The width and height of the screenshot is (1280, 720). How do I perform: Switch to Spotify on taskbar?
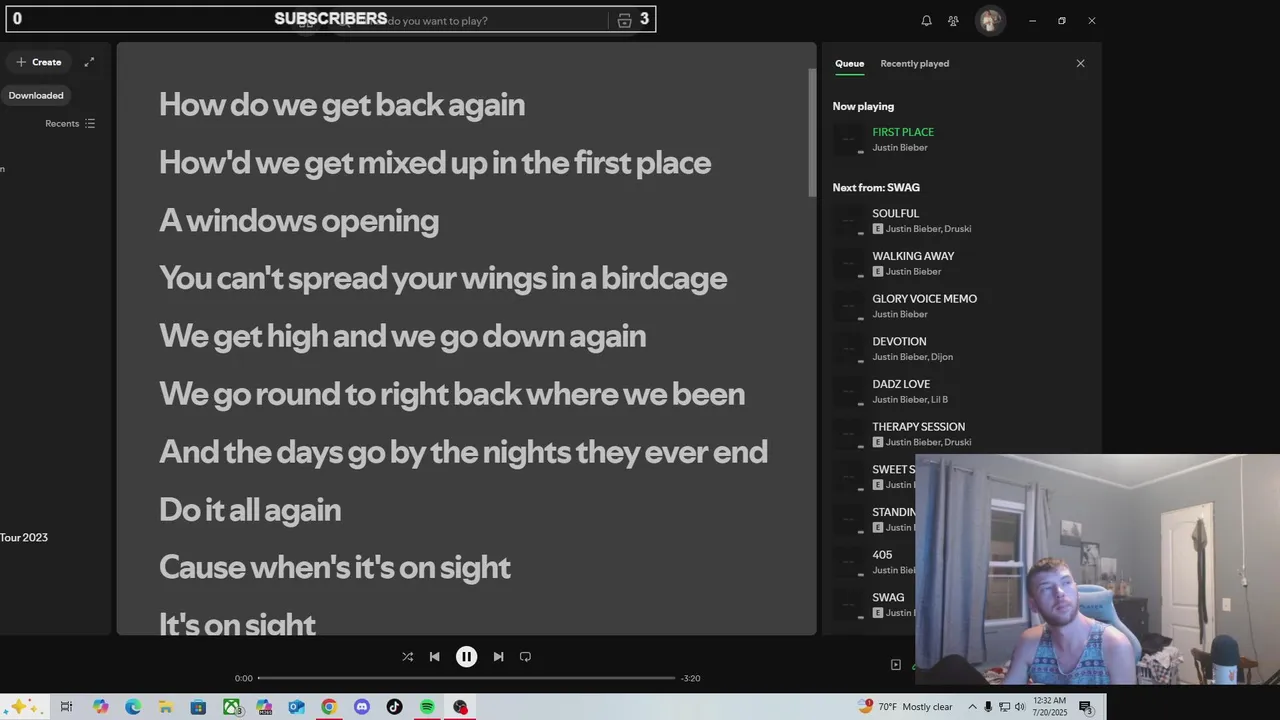pyautogui.click(x=427, y=707)
